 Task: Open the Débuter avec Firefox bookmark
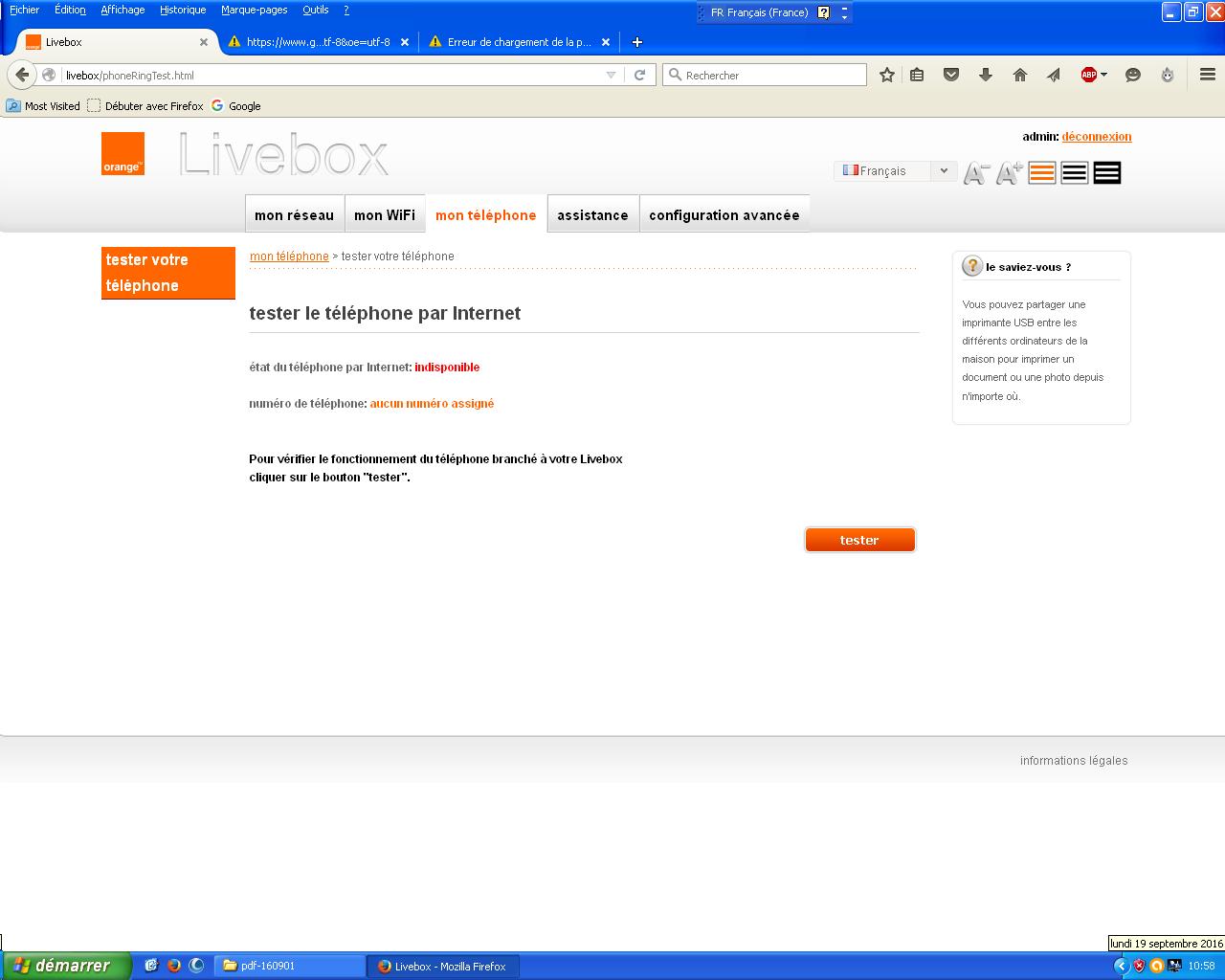145,106
